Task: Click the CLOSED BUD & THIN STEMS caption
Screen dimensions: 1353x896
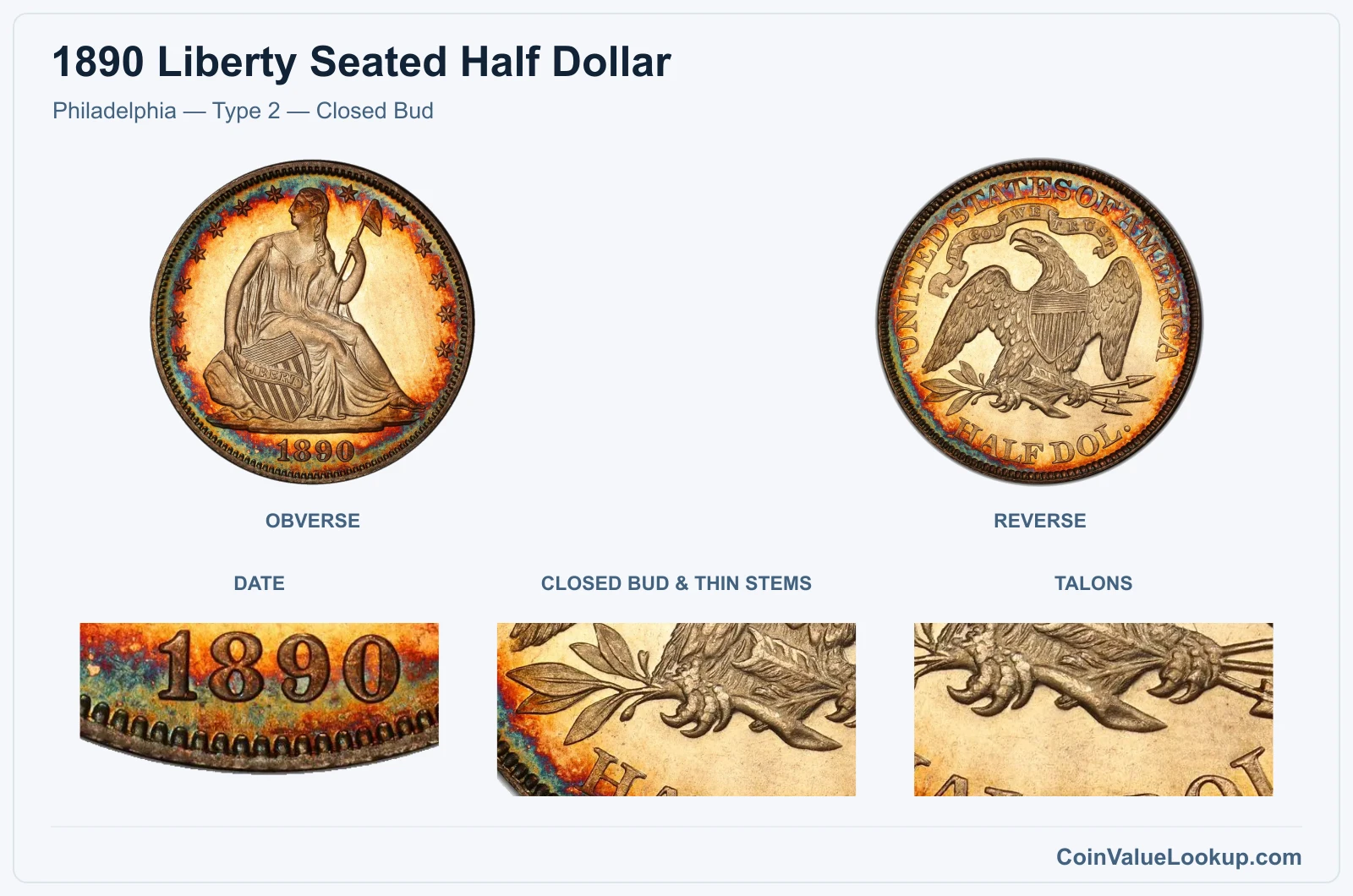Action: tap(676, 583)
